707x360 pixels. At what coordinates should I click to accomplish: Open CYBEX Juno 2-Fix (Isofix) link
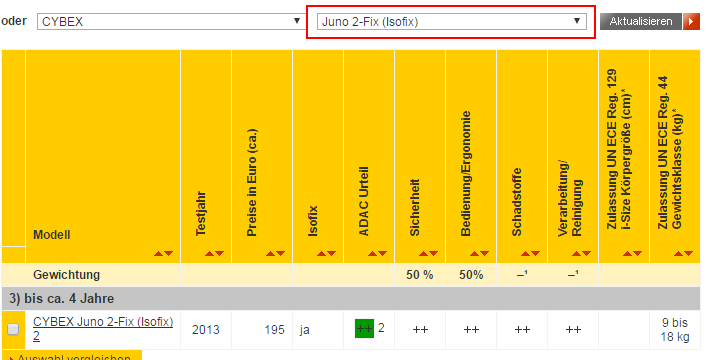pyautogui.click(x=103, y=329)
